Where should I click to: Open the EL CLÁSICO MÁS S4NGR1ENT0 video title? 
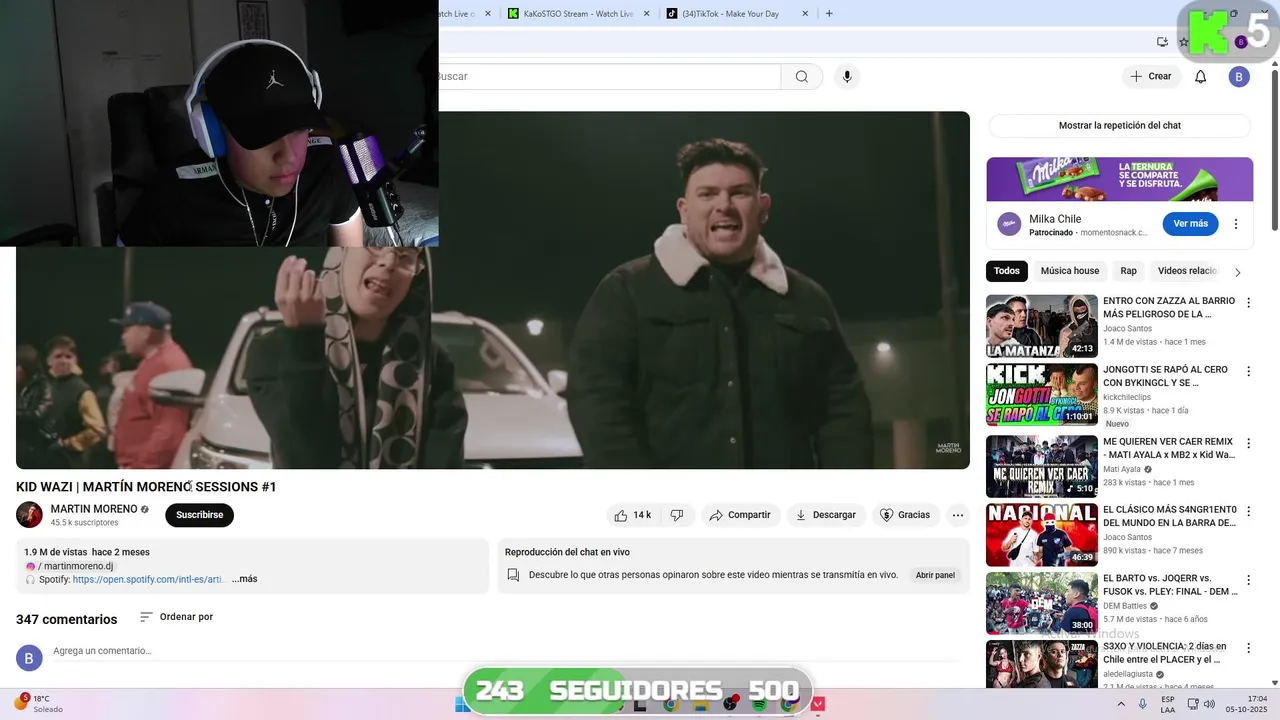(x=1169, y=516)
